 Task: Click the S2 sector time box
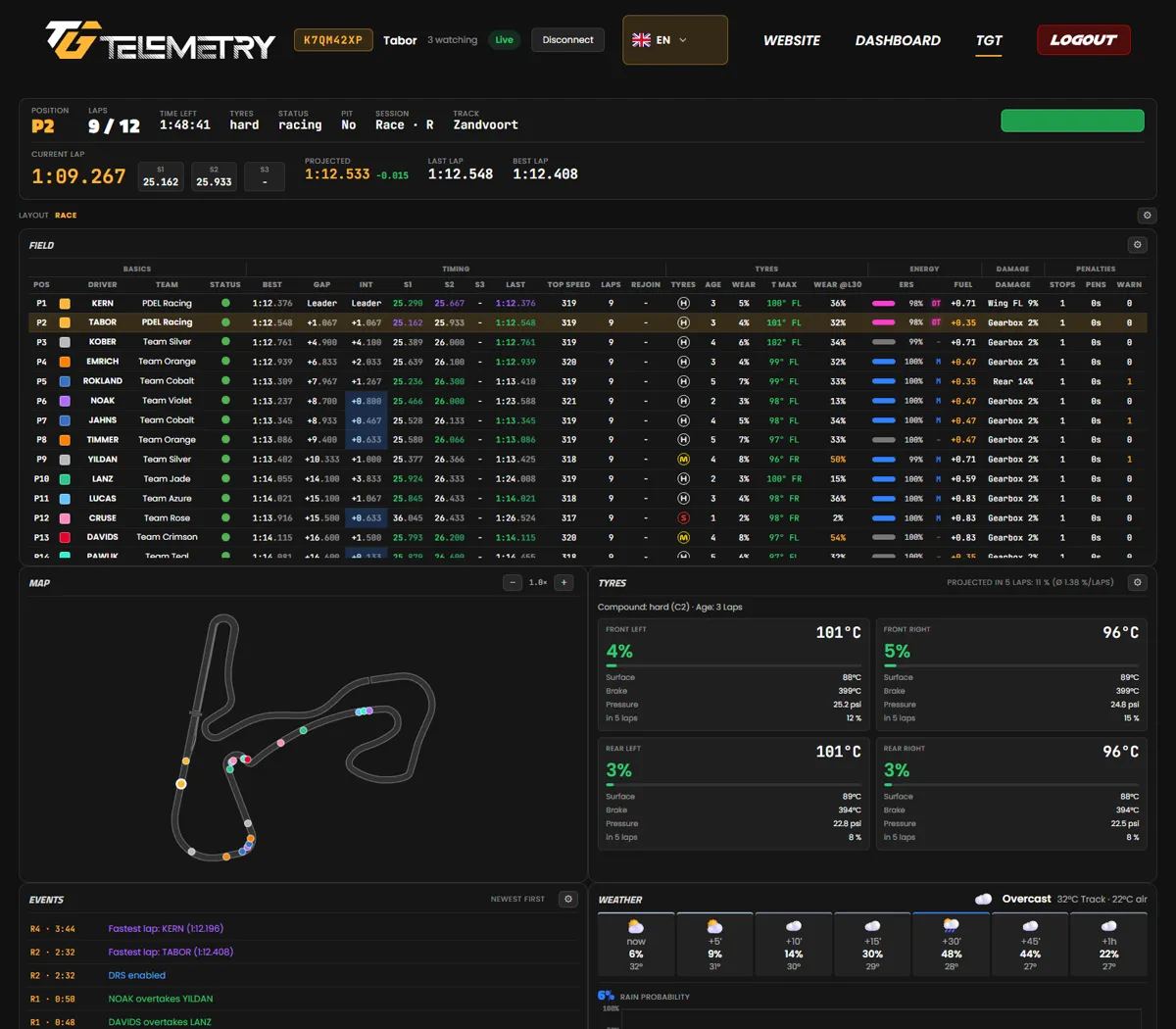[x=214, y=176]
